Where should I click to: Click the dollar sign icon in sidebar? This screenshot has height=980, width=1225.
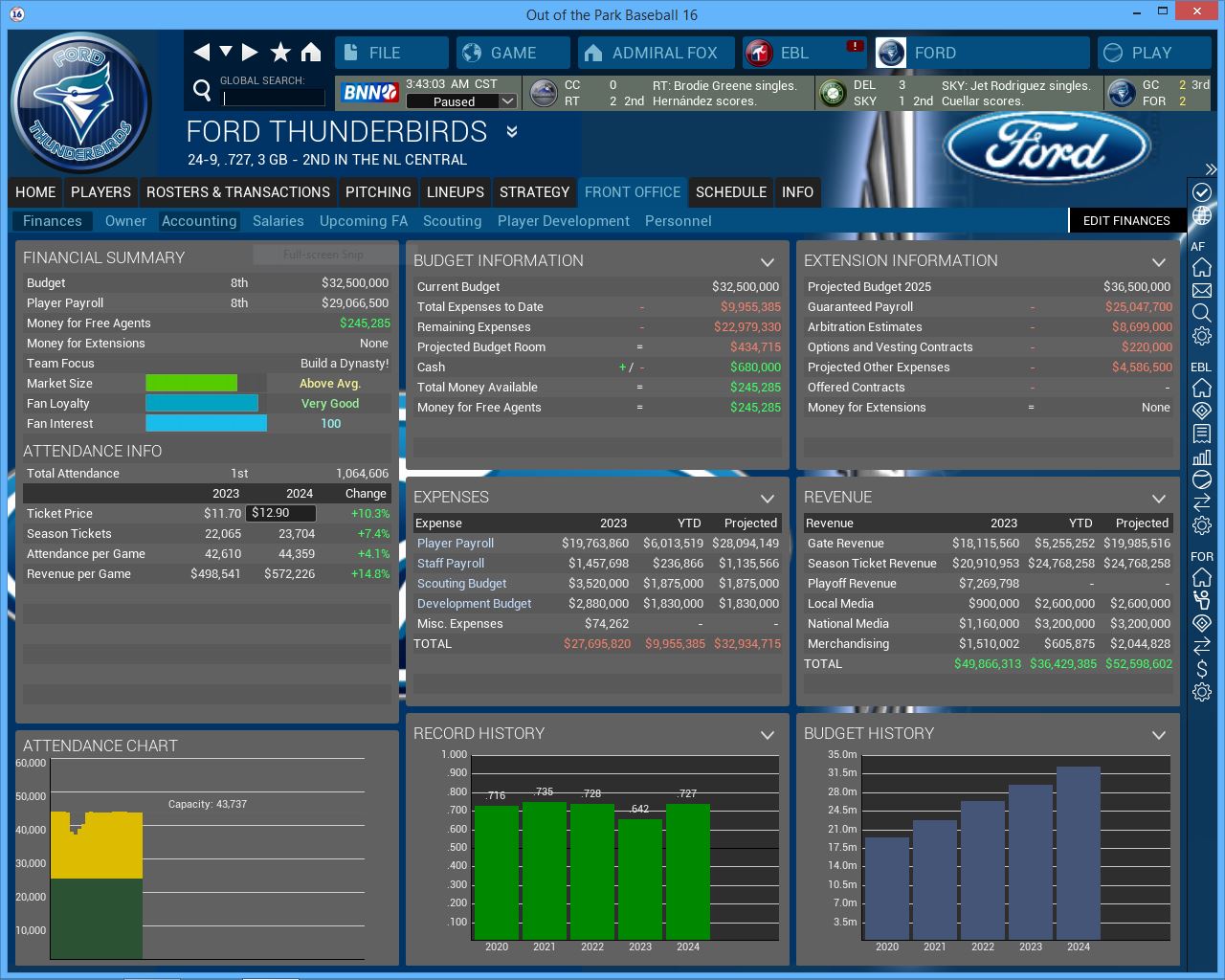coord(1202,669)
